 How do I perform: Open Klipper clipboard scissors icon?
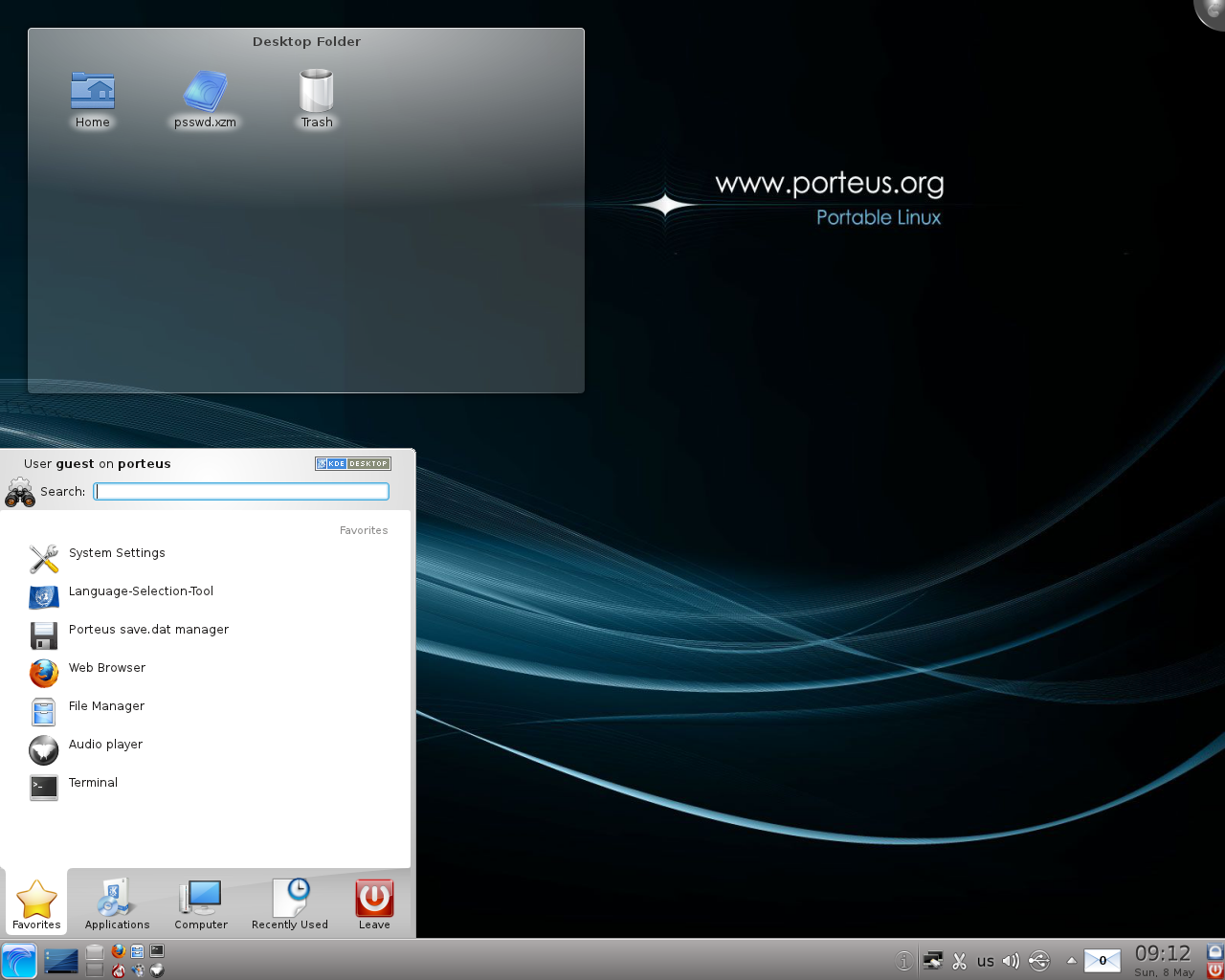pyautogui.click(x=959, y=961)
